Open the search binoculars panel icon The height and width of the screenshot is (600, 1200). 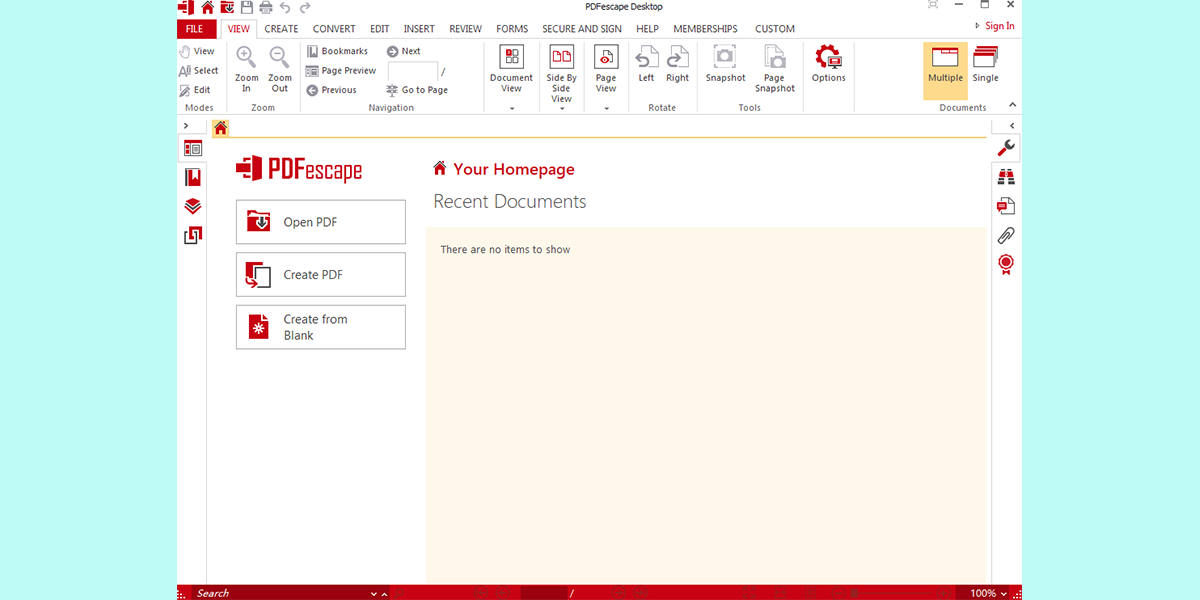(x=1006, y=177)
